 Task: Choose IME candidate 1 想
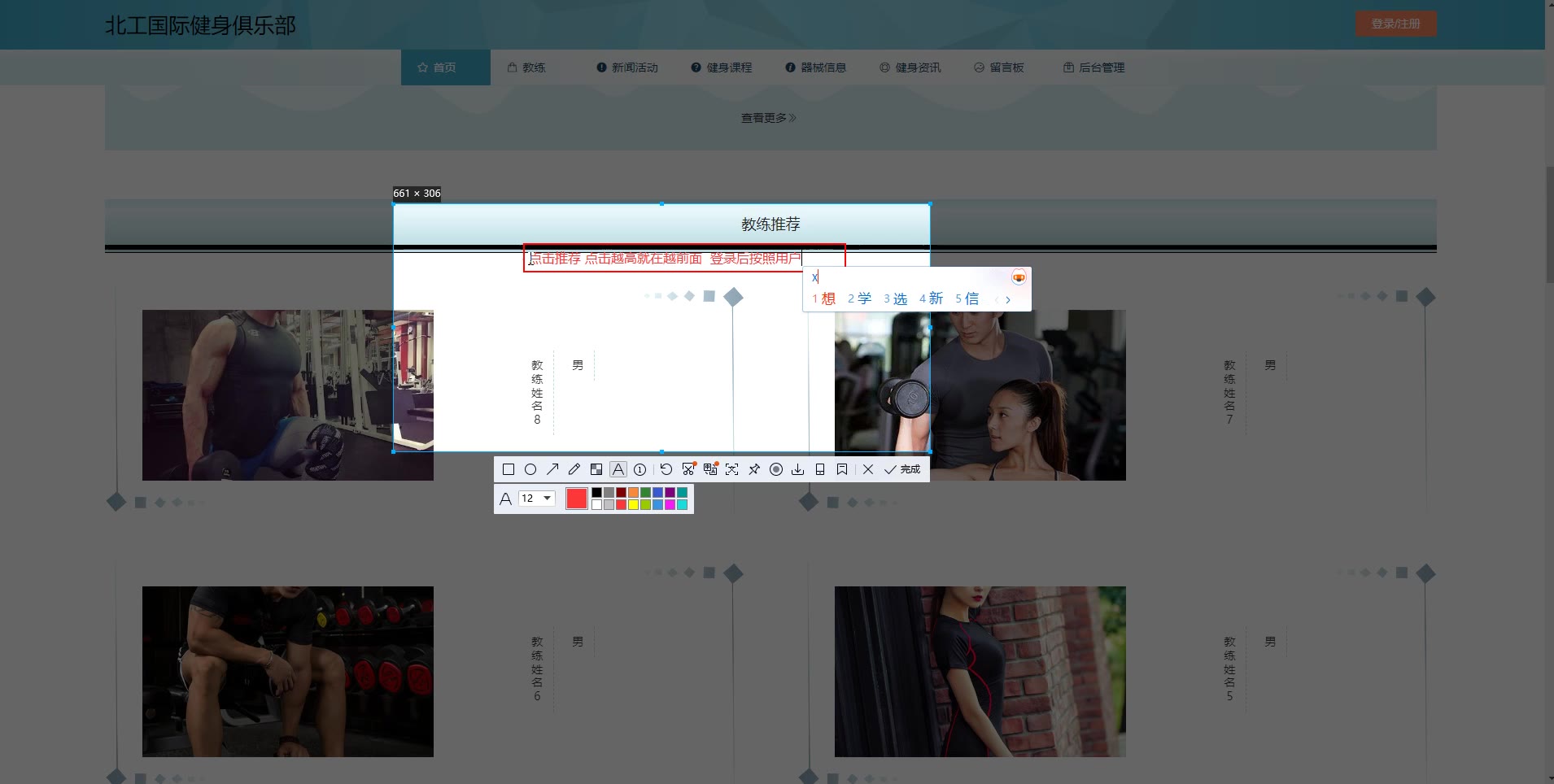pyautogui.click(x=823, y=299)
